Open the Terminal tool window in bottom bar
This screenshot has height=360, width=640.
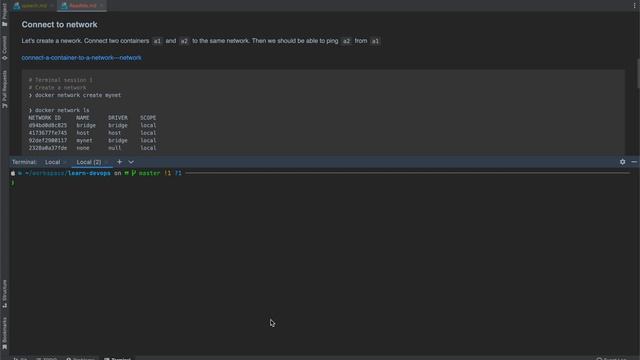[x=117, y=358]
